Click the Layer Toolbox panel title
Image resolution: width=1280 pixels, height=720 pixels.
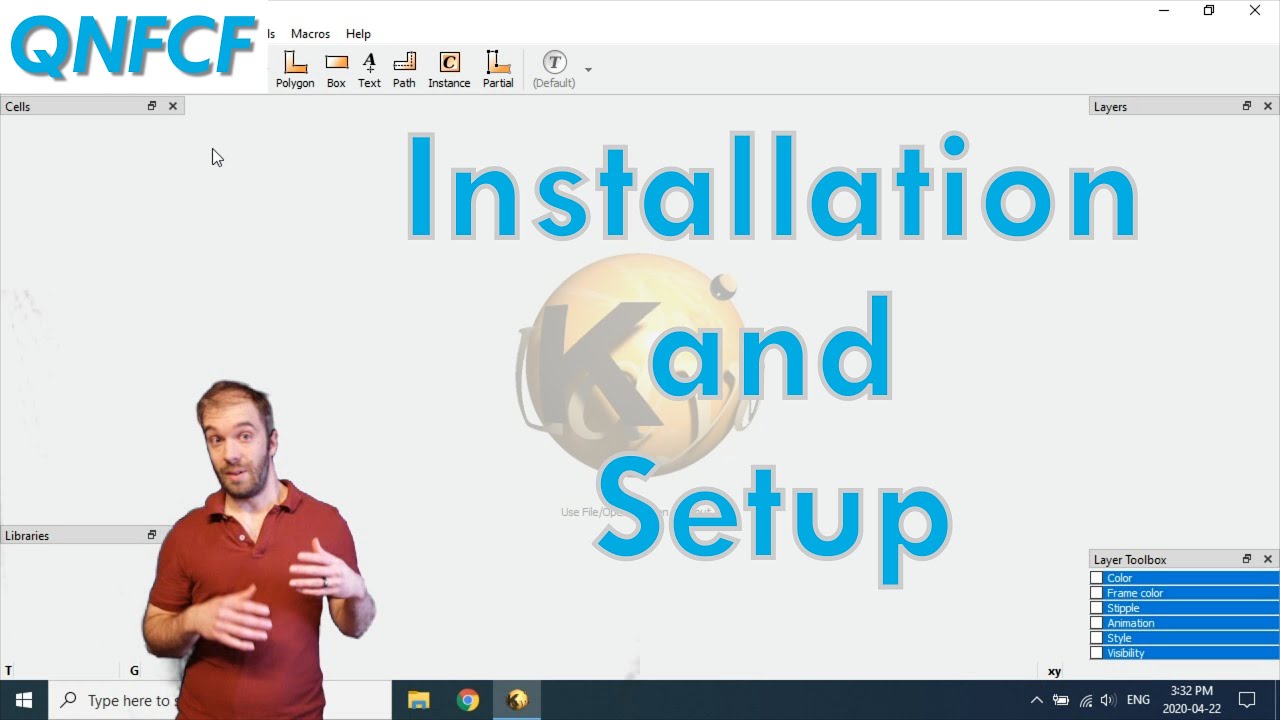[x=1130, y=560]
